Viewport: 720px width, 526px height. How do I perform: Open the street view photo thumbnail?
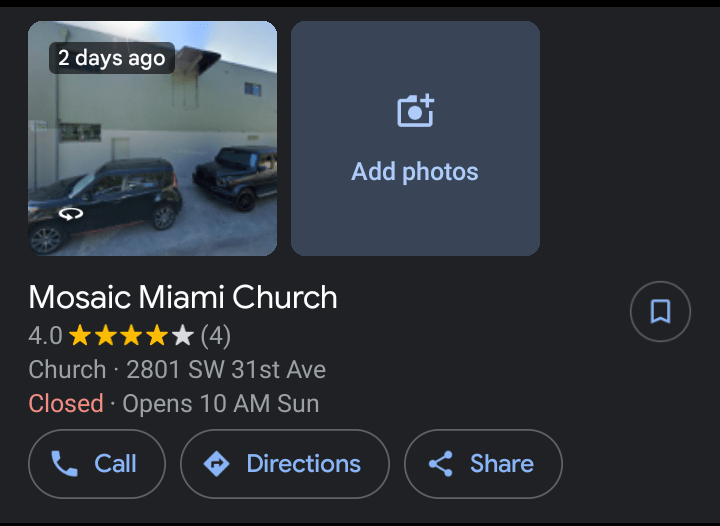point(152,150)
